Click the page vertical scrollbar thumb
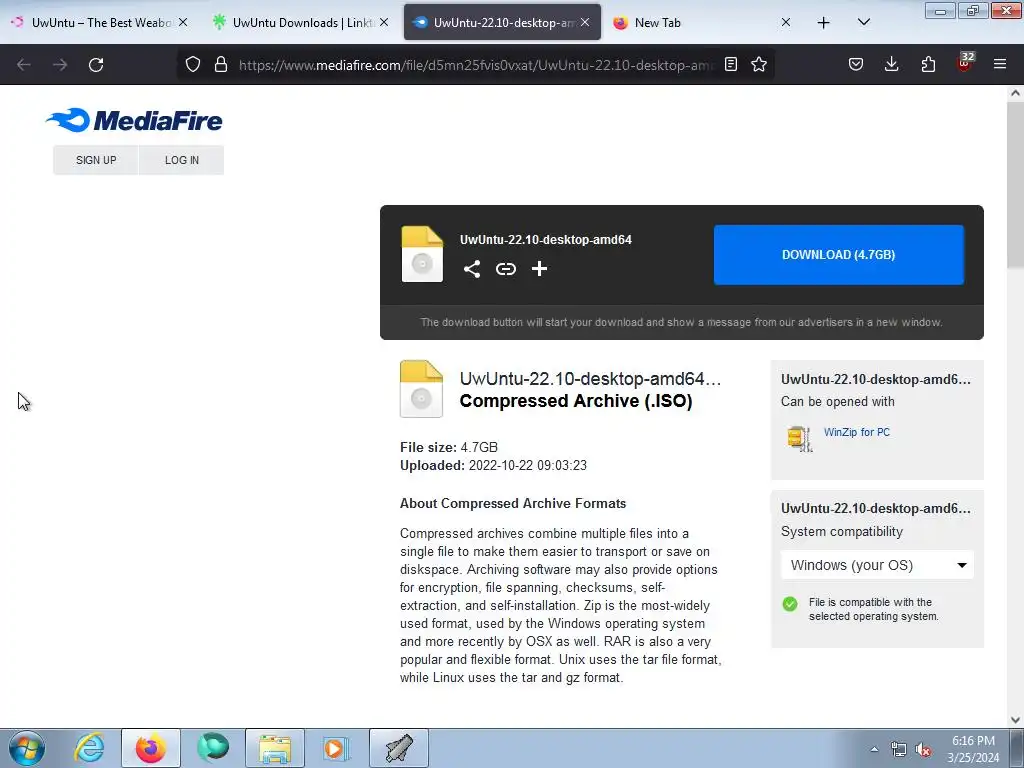Image resolution: width=1024 pixels, height=768 pixels. (x=1015, y=184)
